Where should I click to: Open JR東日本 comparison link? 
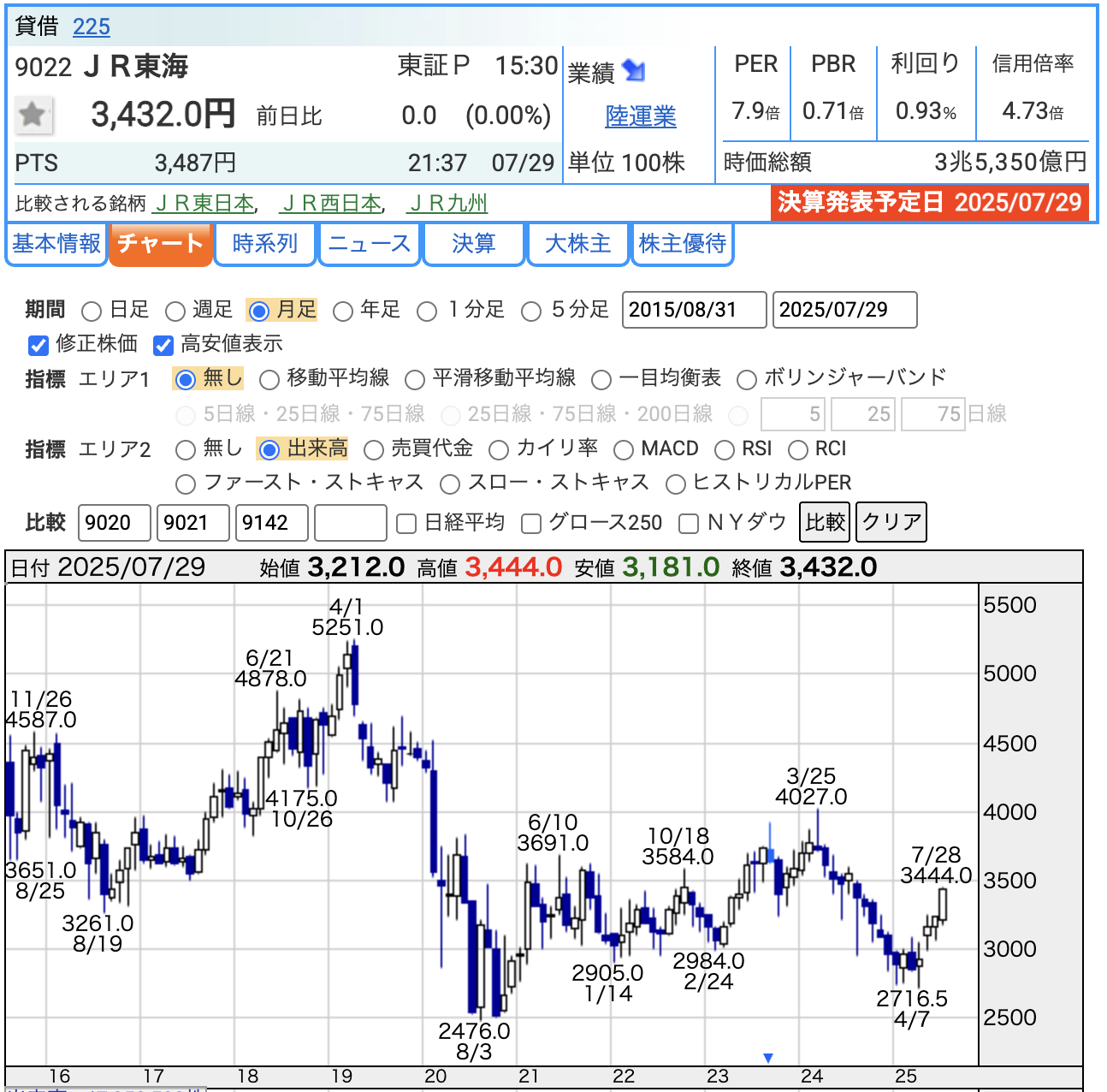tap(204, 204)
